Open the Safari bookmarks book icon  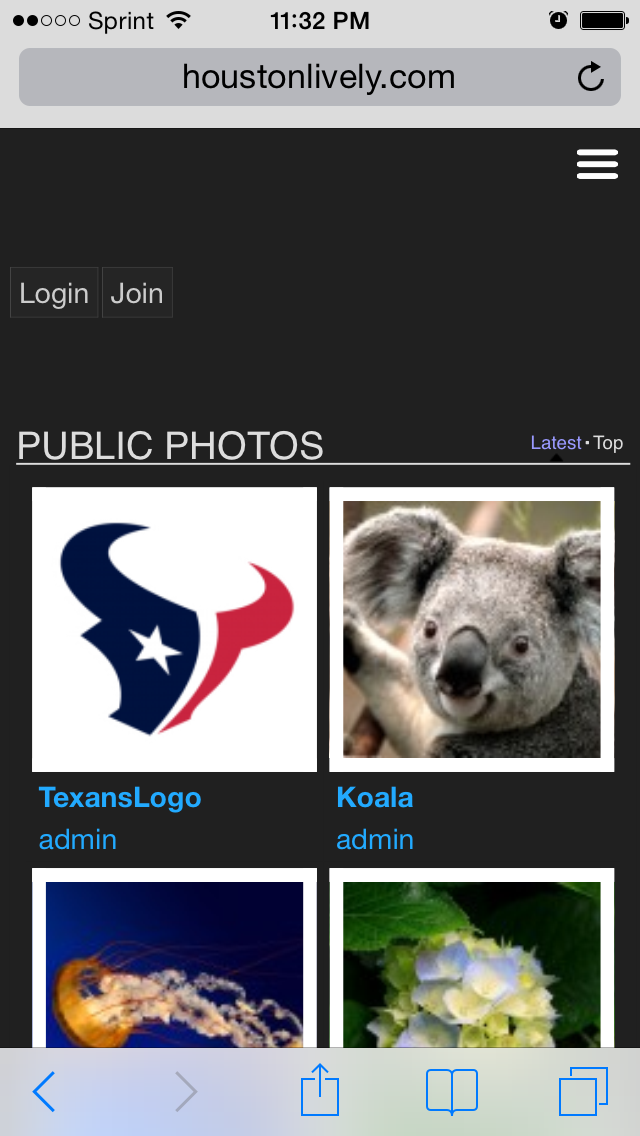(452, 1091)
